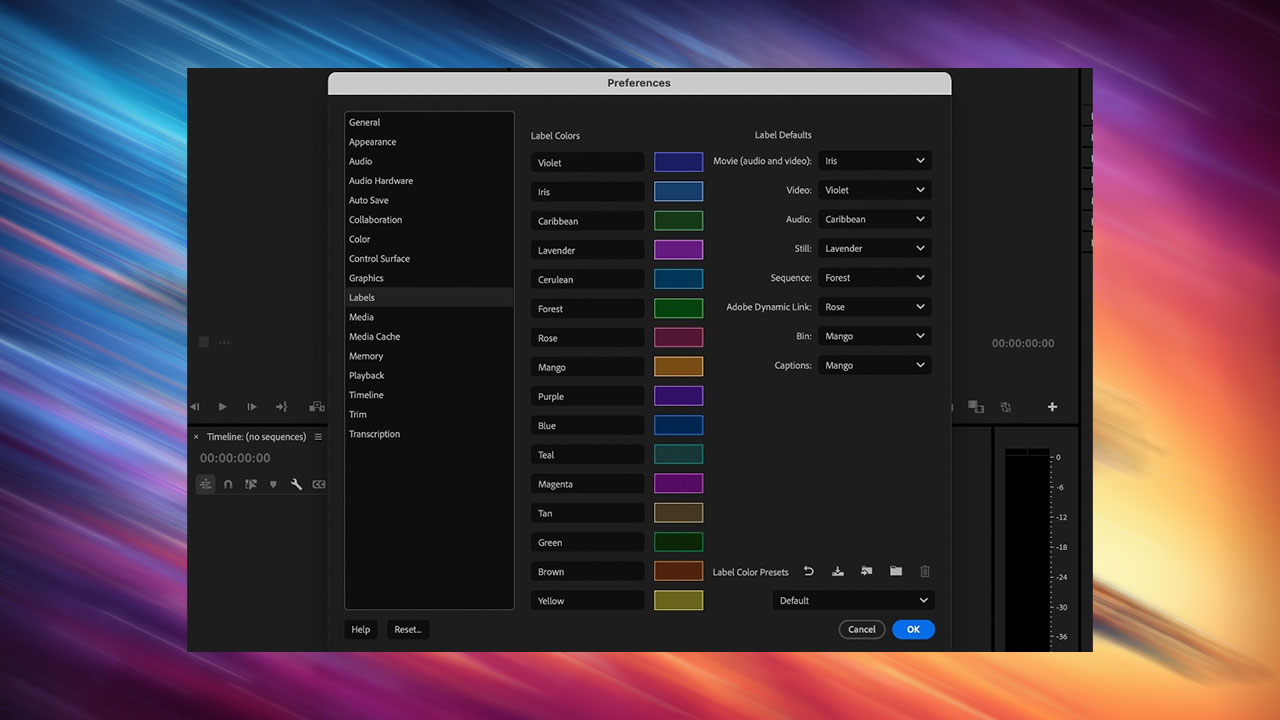Toggle Snap in the Timeline toolbar
Viewport: 1280px width, 720px height.
click(x=228, y=484)
